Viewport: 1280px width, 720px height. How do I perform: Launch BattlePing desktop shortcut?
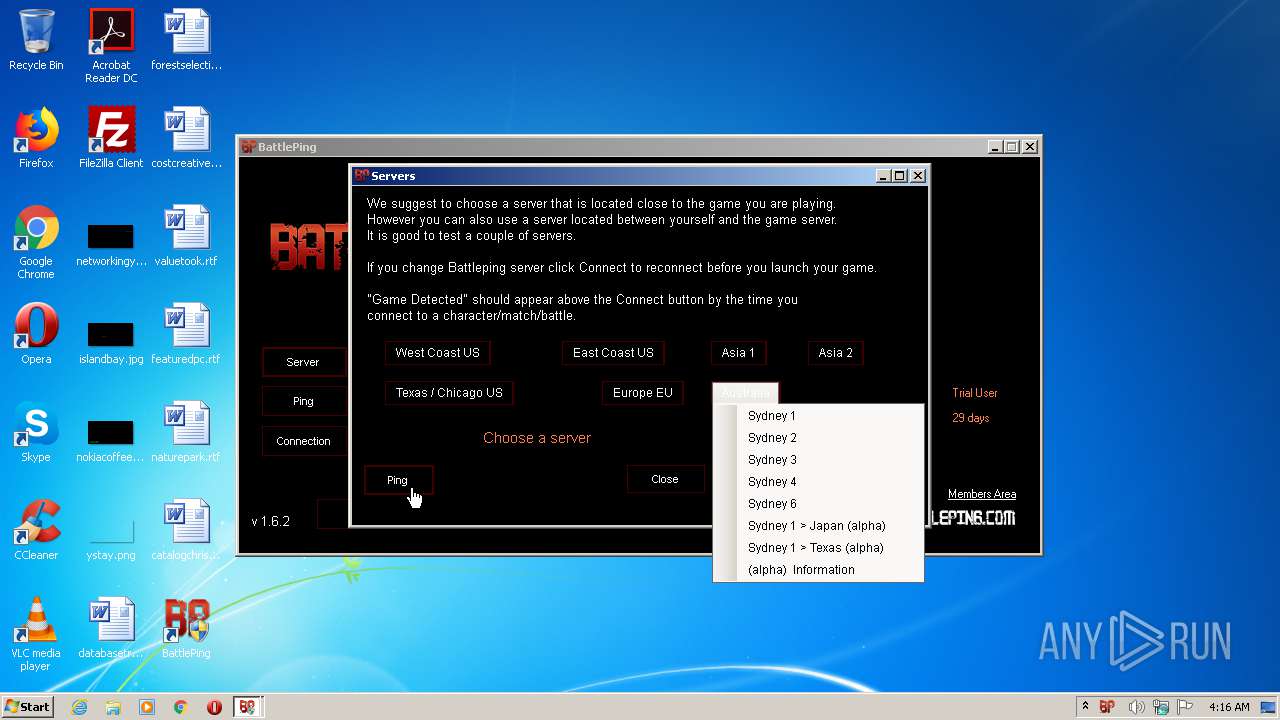tap(186, 628)
